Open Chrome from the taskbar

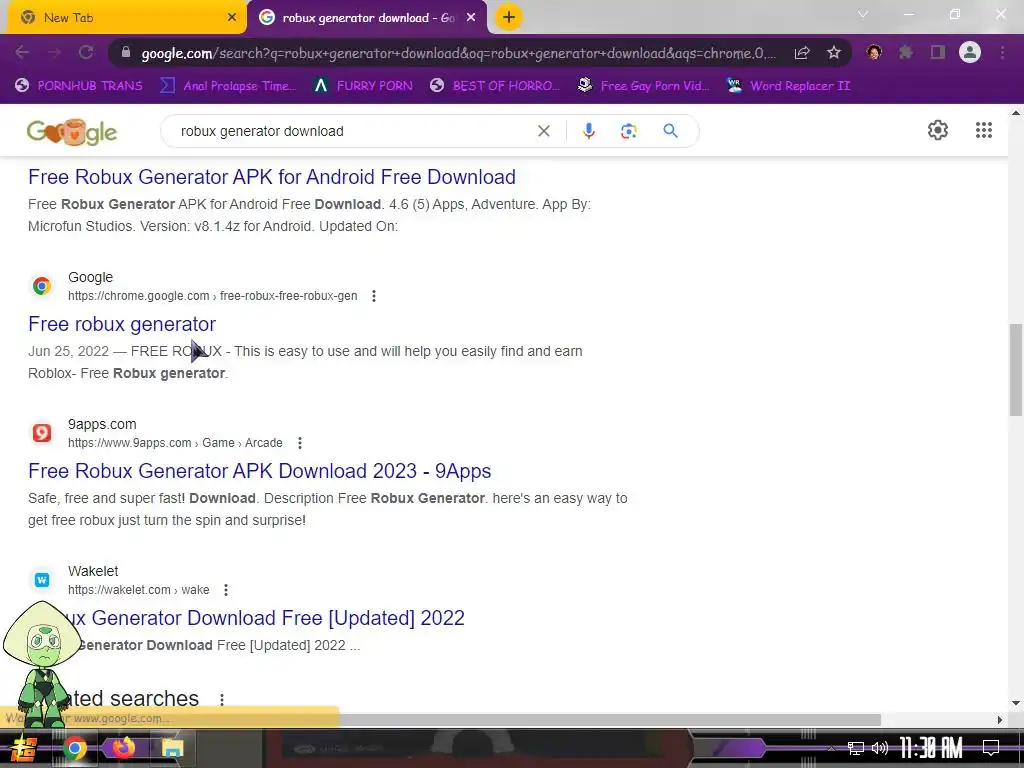tap(75, 748)
